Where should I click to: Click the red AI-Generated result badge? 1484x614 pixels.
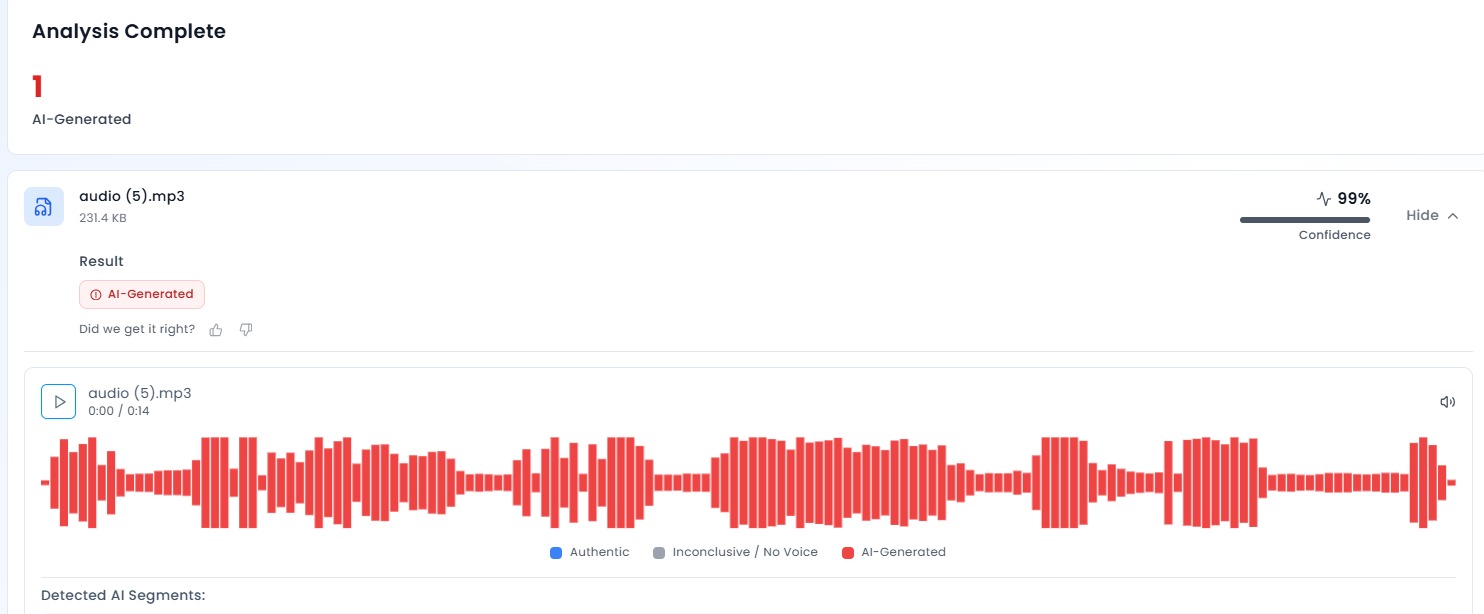click(142, 294)
